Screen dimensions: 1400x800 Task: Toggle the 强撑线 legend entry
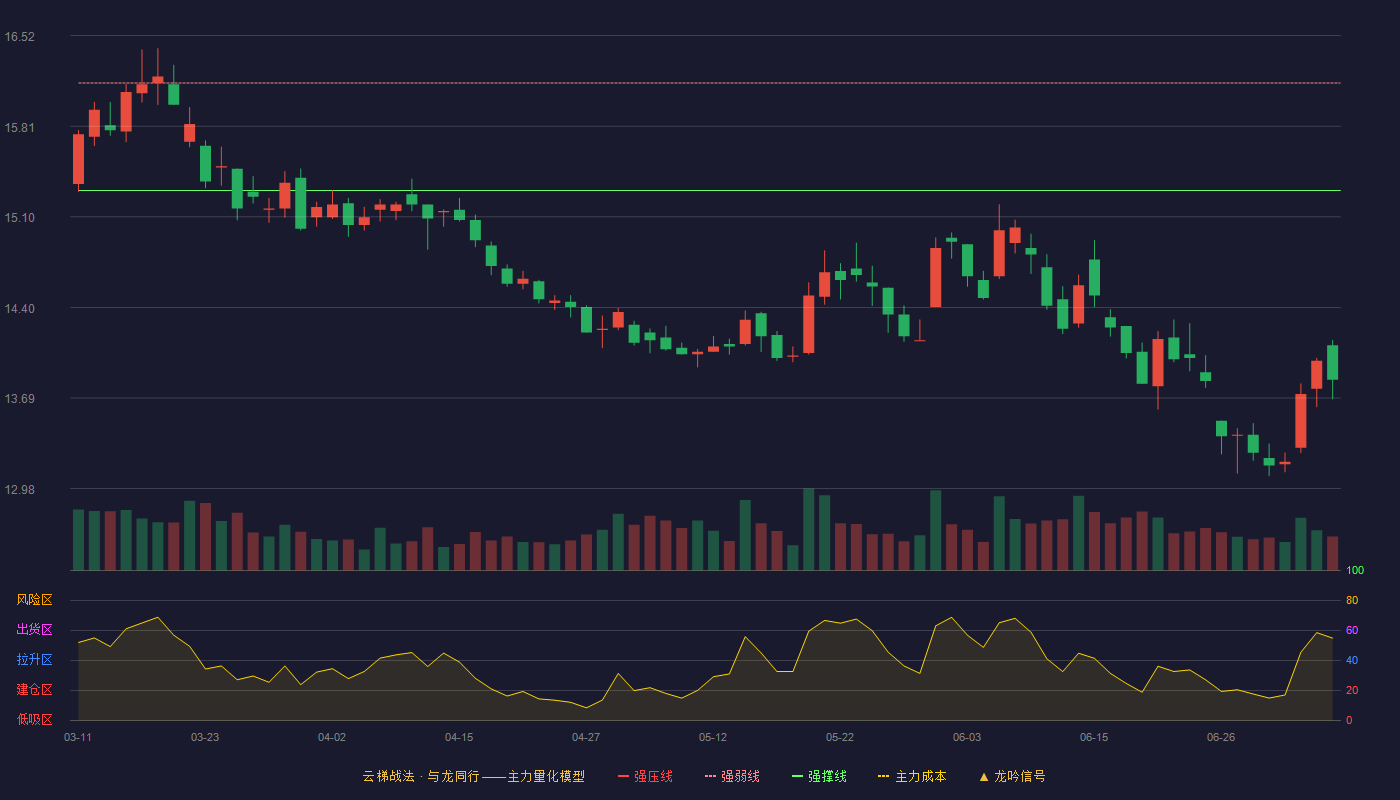tap(819, 776)
